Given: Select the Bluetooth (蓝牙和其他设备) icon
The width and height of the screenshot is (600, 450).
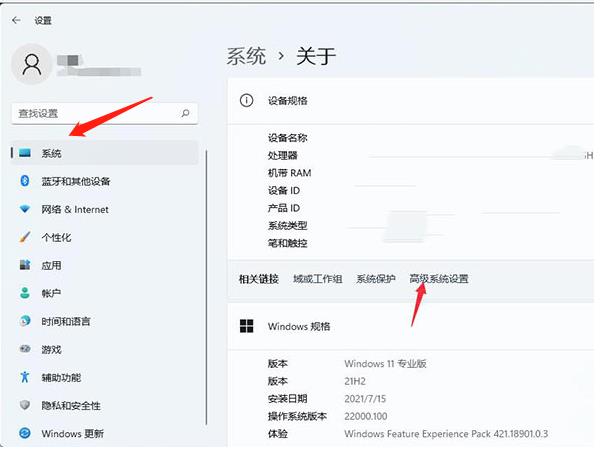Looking at the screenshot, I should (26, 181).
